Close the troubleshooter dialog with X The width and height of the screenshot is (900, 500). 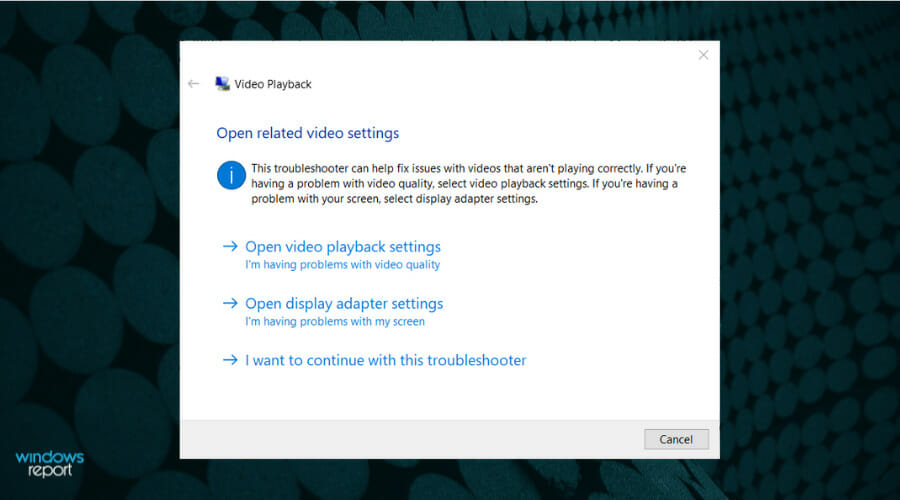[703, 55]
